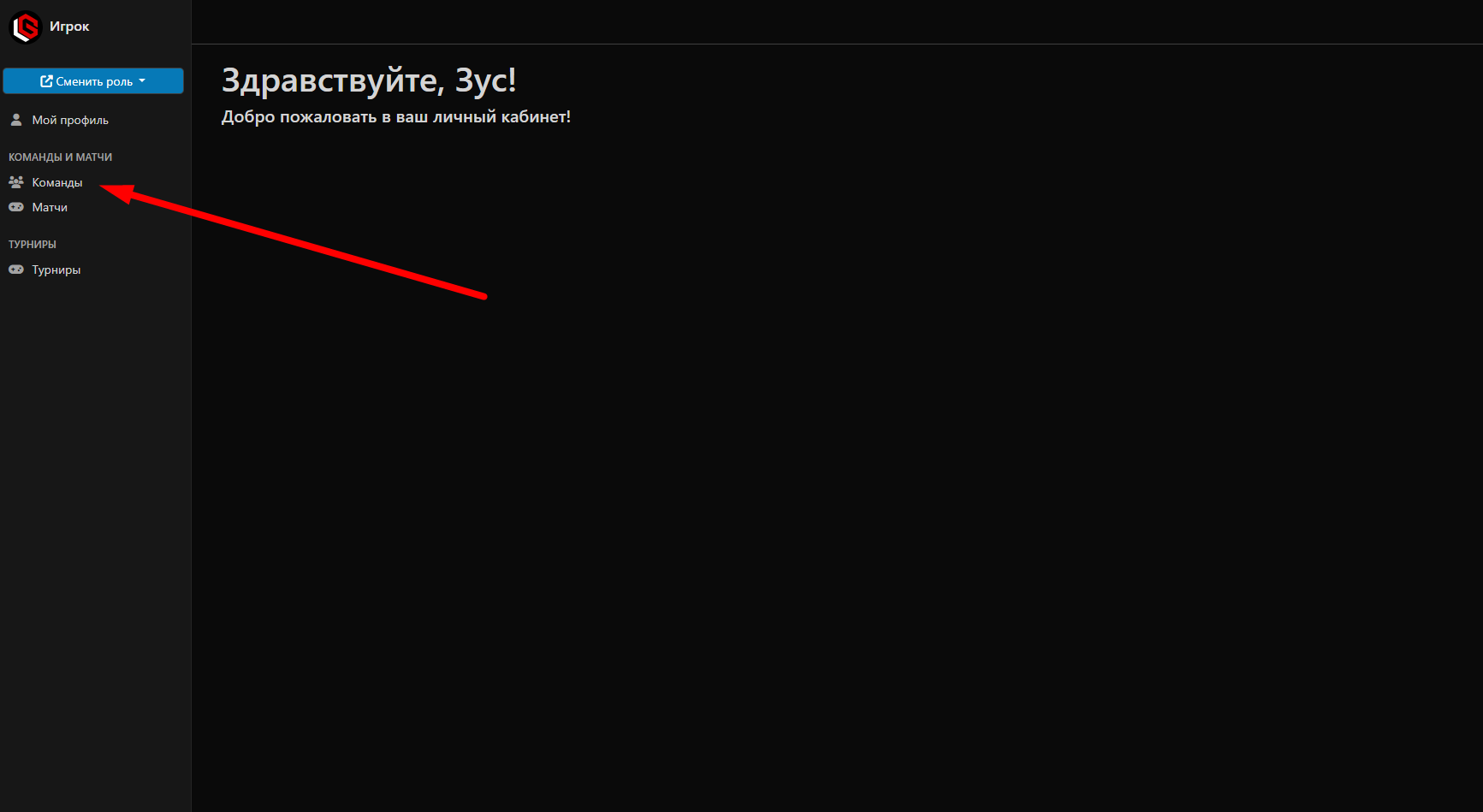Click the user icon beside Мой профиль
The image size is (1483, 812).
(16, 120)
